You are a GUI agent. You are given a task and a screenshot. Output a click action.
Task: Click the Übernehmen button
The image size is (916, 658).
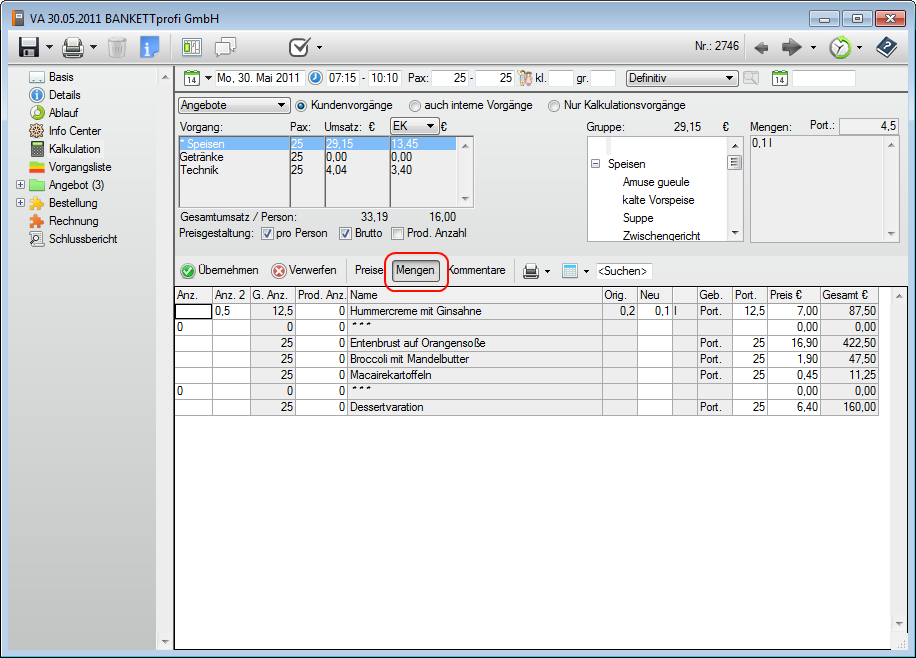click(x=220, y=270)
